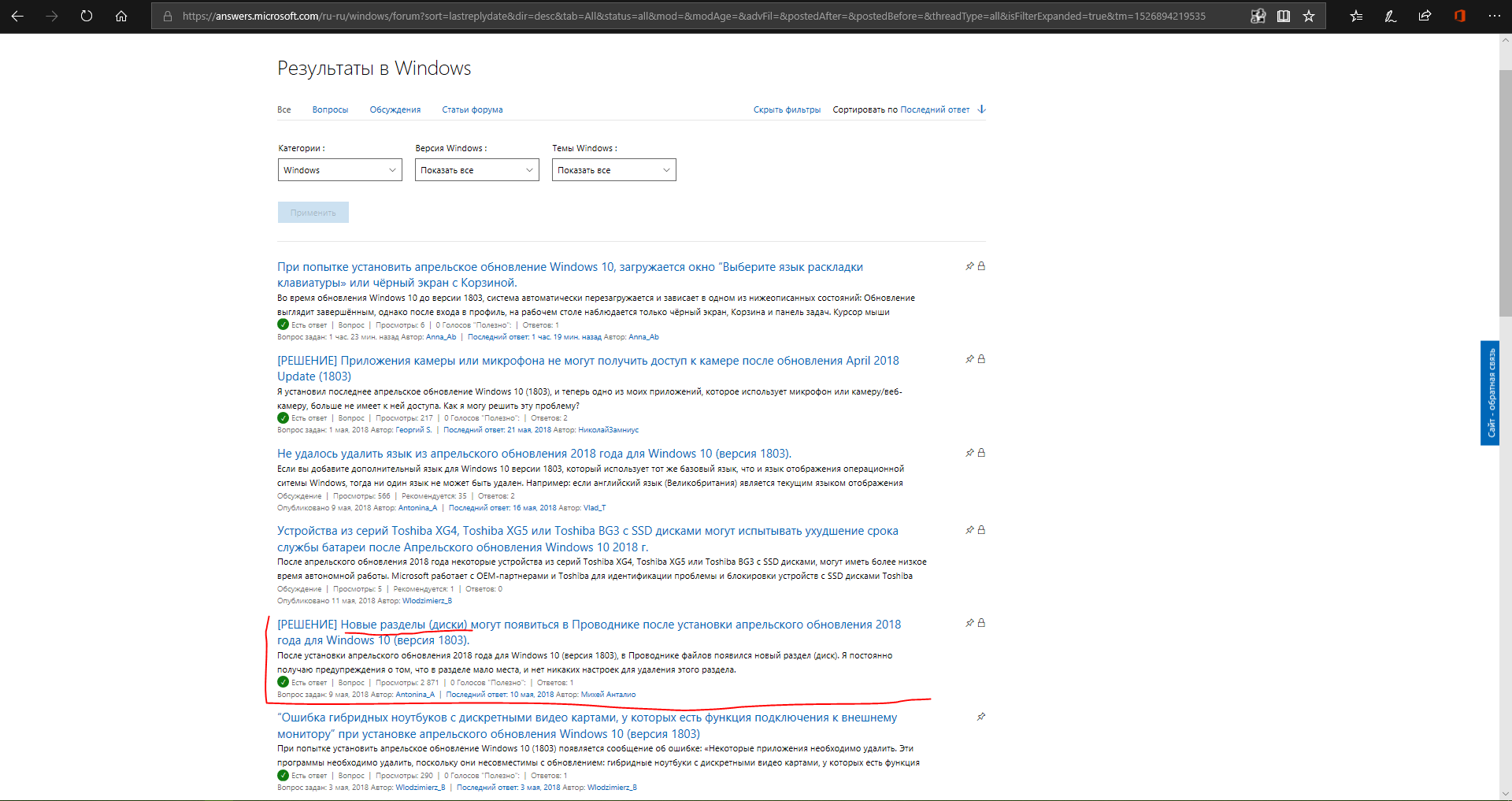Viewport: 1512px width, 801px height.
Task: Open the browser home page icon
Action: point(121,16)
